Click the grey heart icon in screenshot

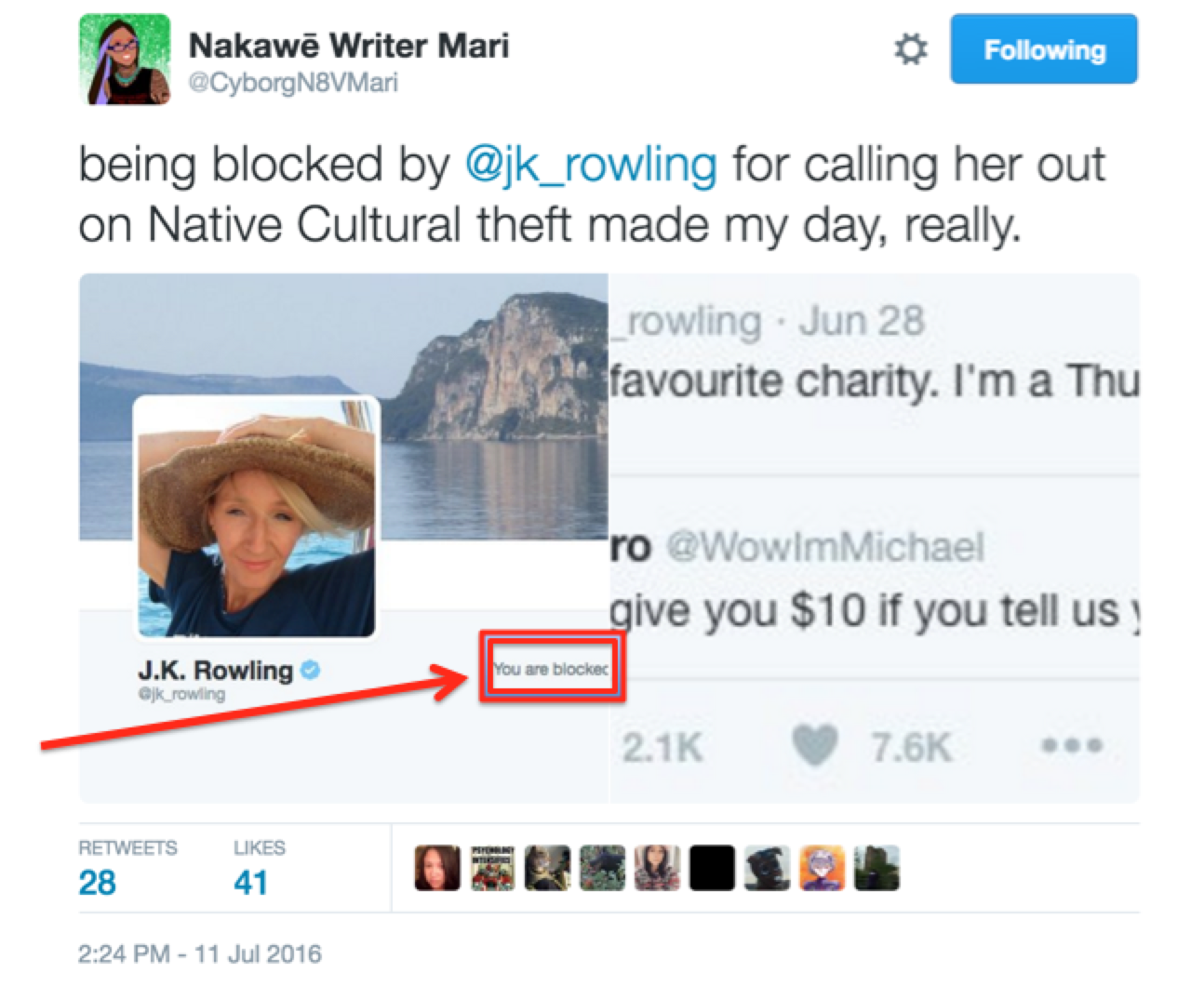coord(815,746)
